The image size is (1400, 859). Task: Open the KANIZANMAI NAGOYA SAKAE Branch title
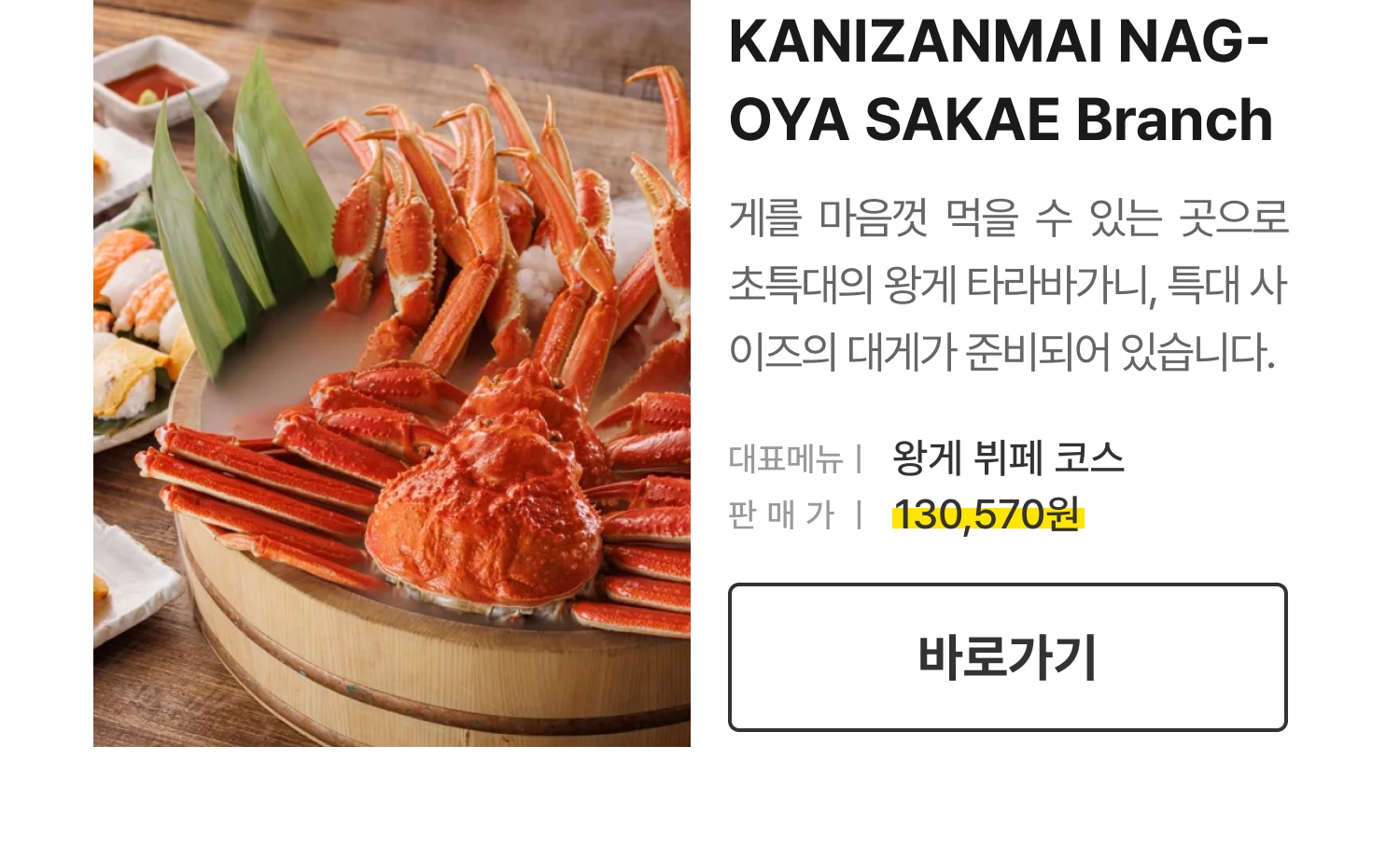tap(1000, 80)
